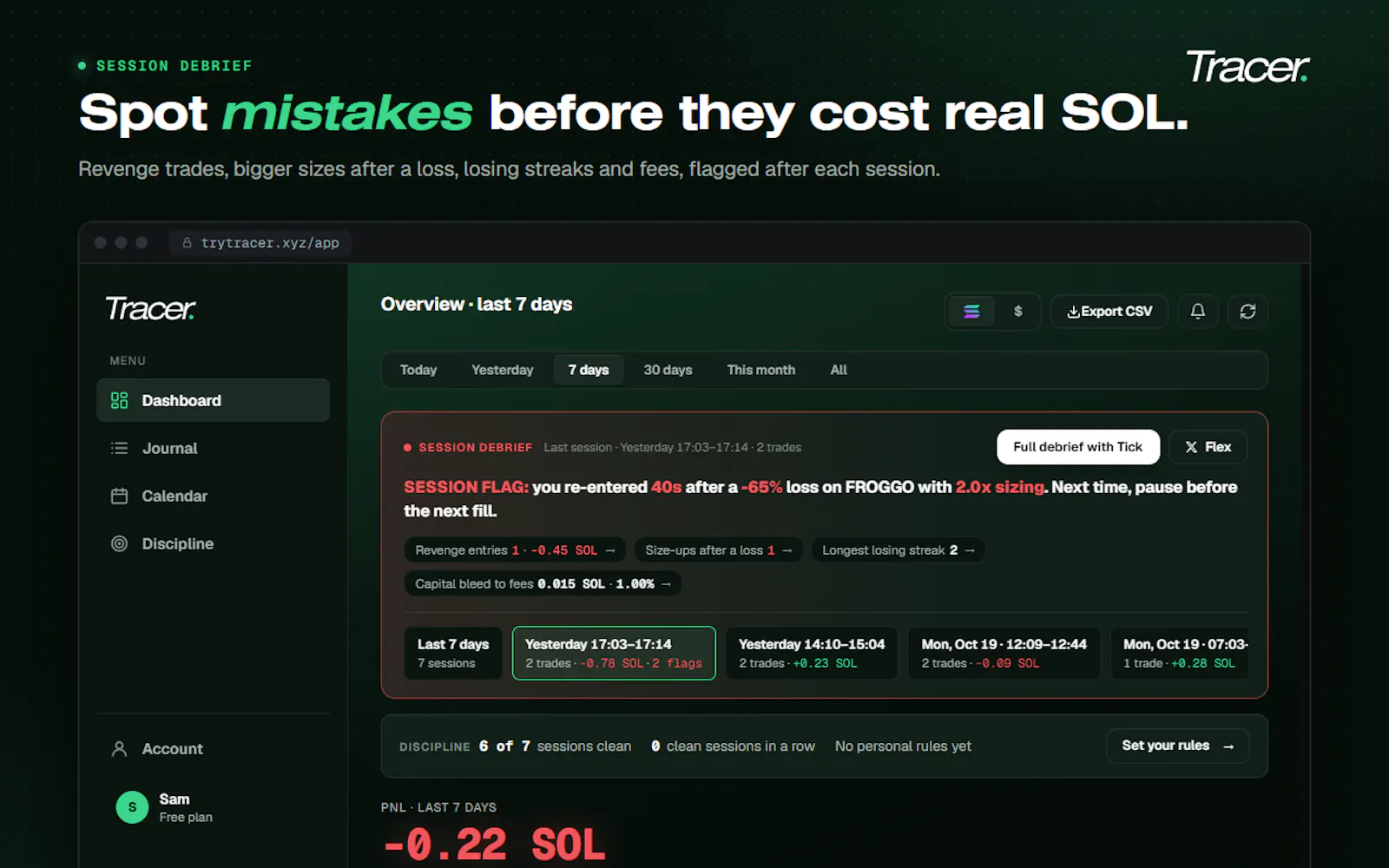
Task: Export trades with Export CSV button
Action: [x=1109, y=311]
